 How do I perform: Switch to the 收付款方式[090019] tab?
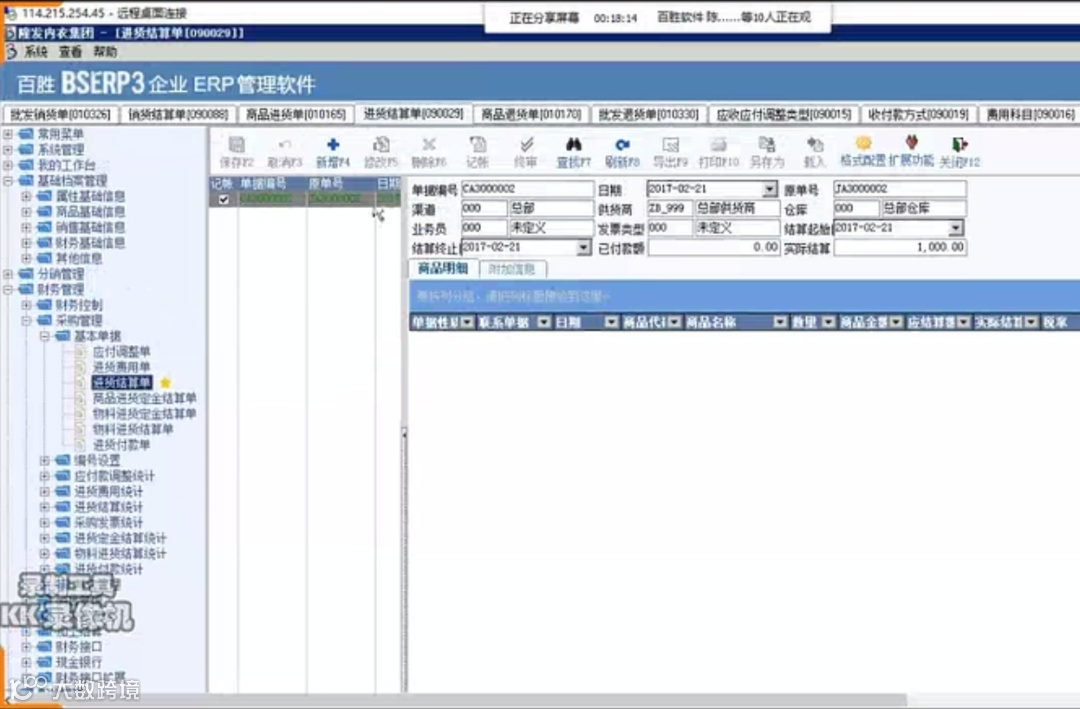coord(918,114)
